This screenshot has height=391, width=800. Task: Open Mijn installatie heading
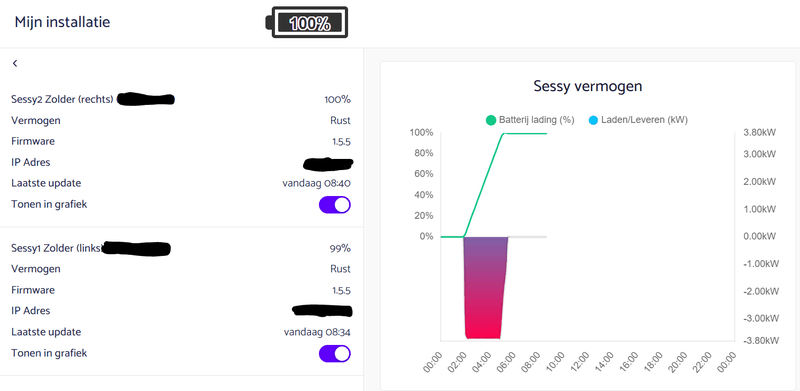pos(62,22)
